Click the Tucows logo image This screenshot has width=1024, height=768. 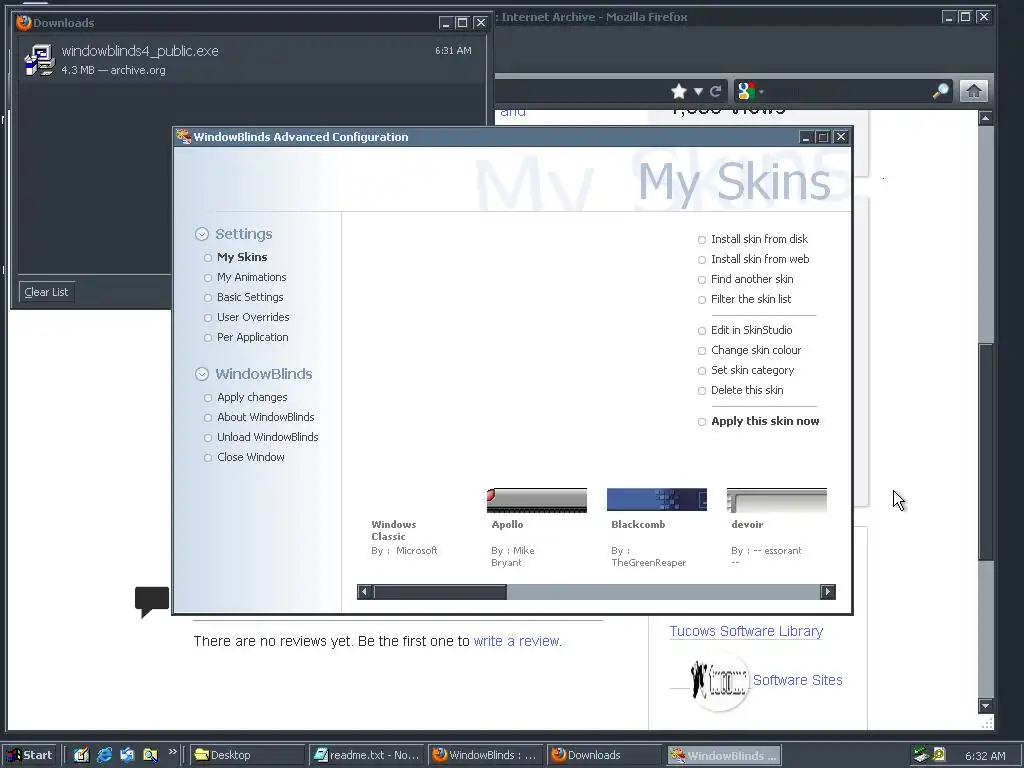pyautogui.click(x=718, y=682)
